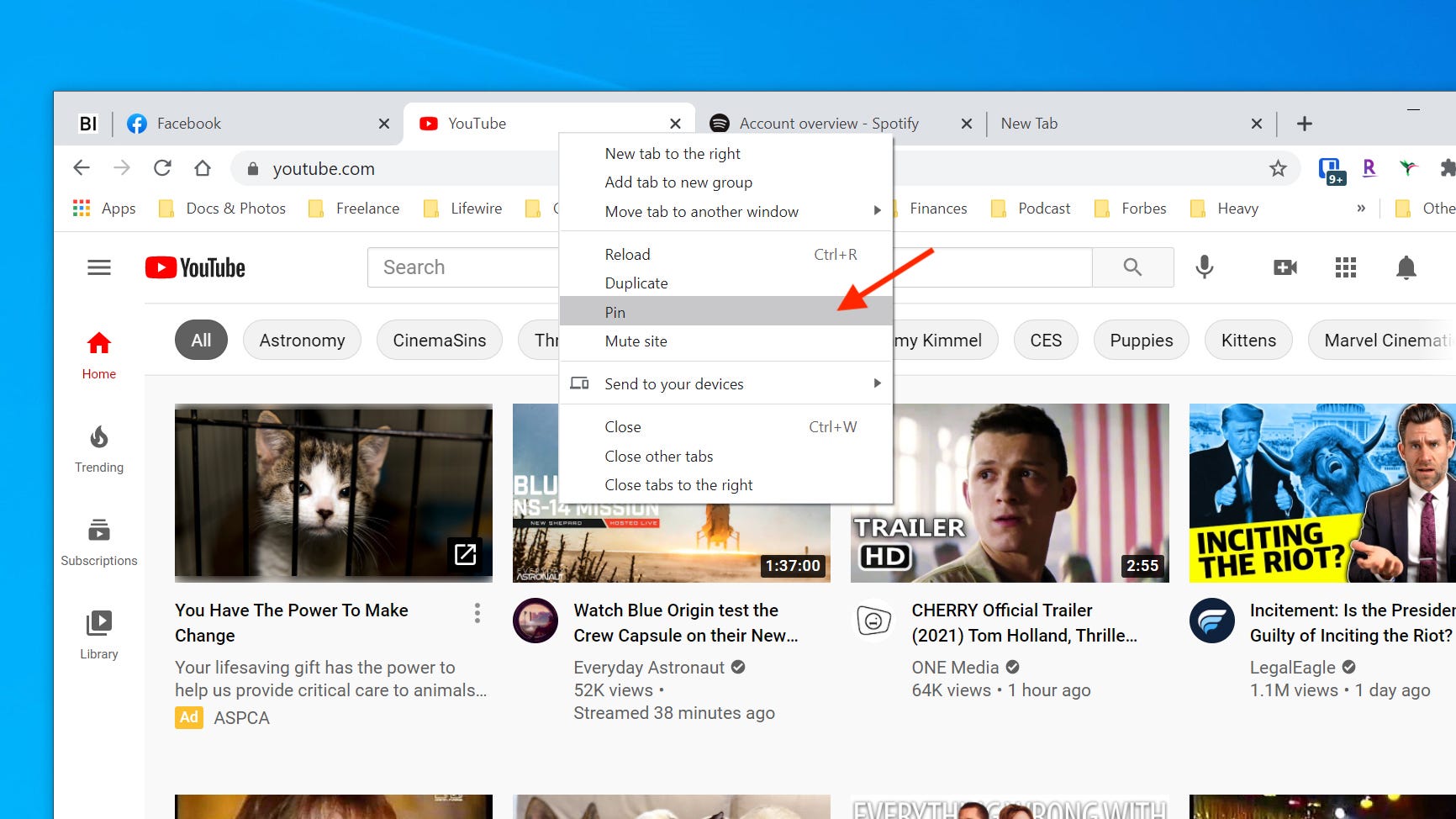Show hidden bookmarks with double chevron
1456x819 pixels.
coord(1361,209)
